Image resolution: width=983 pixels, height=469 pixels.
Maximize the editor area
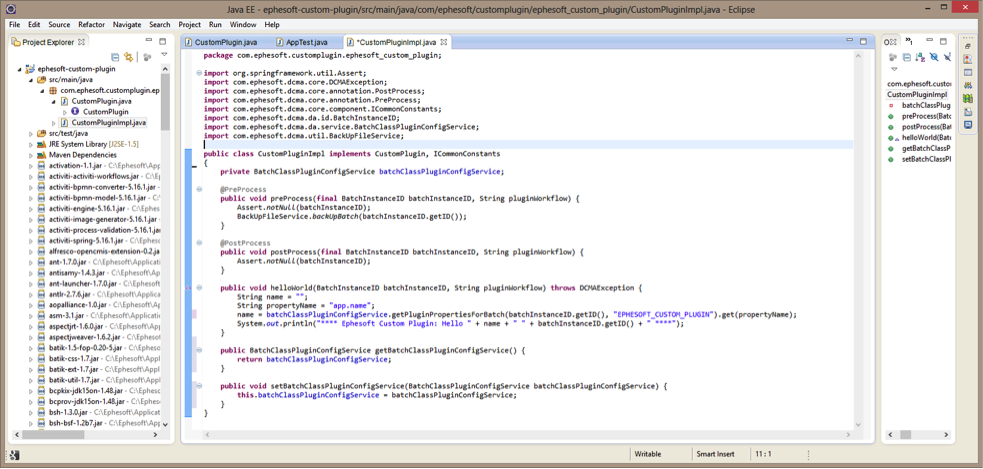(x=863, y=42)
